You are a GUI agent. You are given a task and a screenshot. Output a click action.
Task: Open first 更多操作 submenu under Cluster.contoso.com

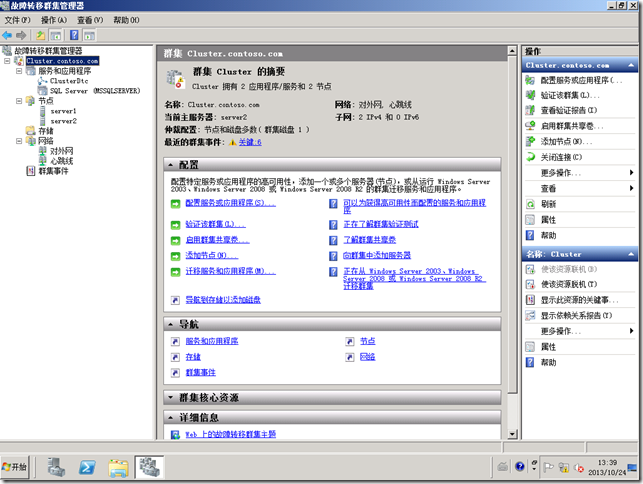(579, 173)
